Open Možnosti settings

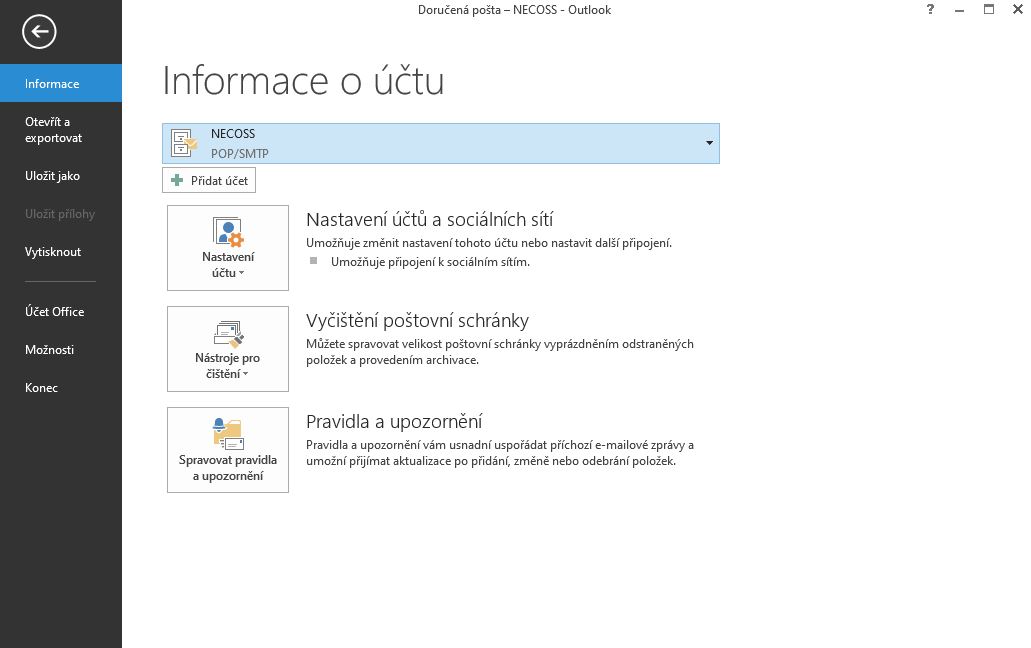(60, 350)
